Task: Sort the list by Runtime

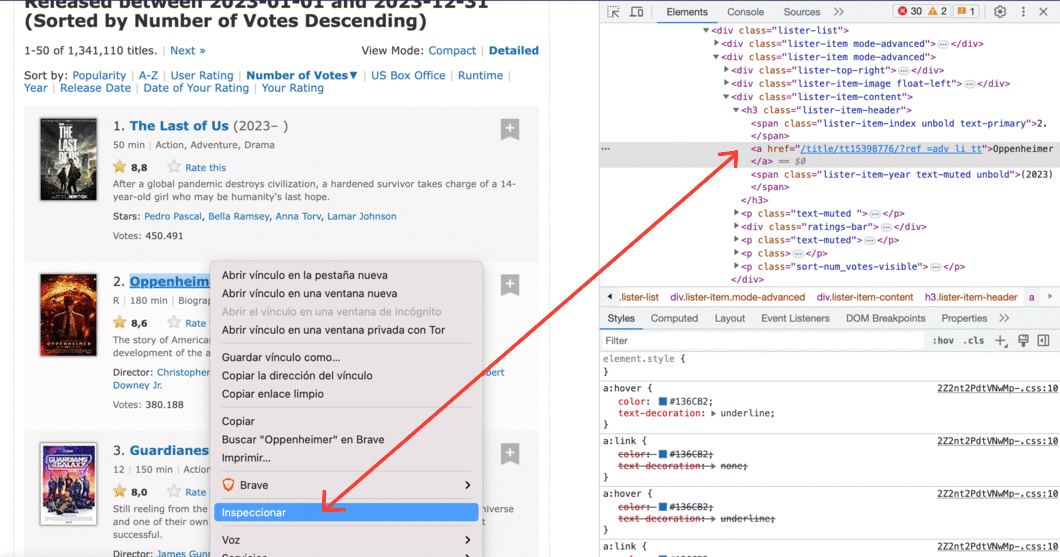Action: click(481, 75)
